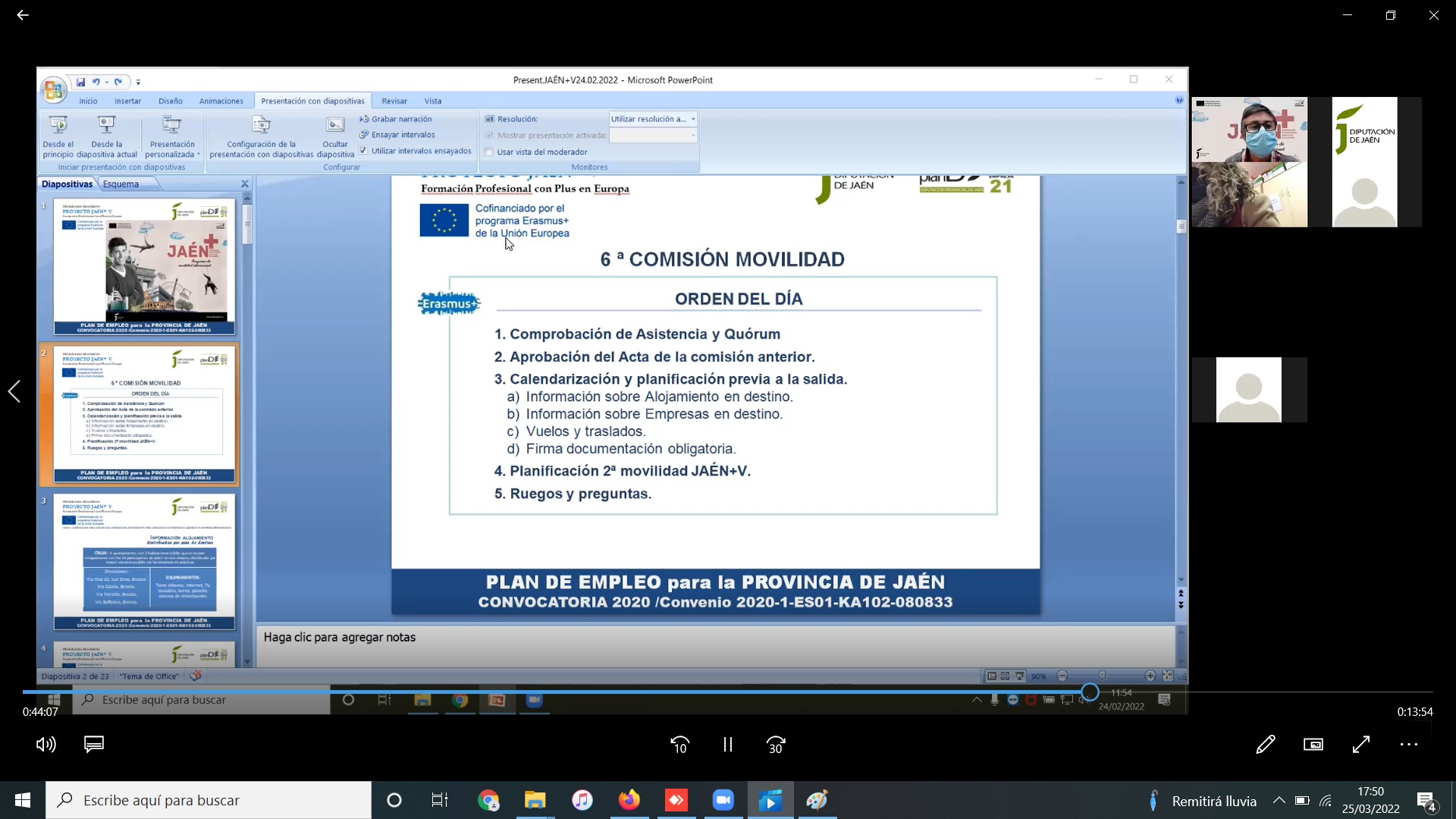This screenshot has width=1456, height=819.
Task: Open the Esquema tab in the slide pane
Action: coord(121,184)
